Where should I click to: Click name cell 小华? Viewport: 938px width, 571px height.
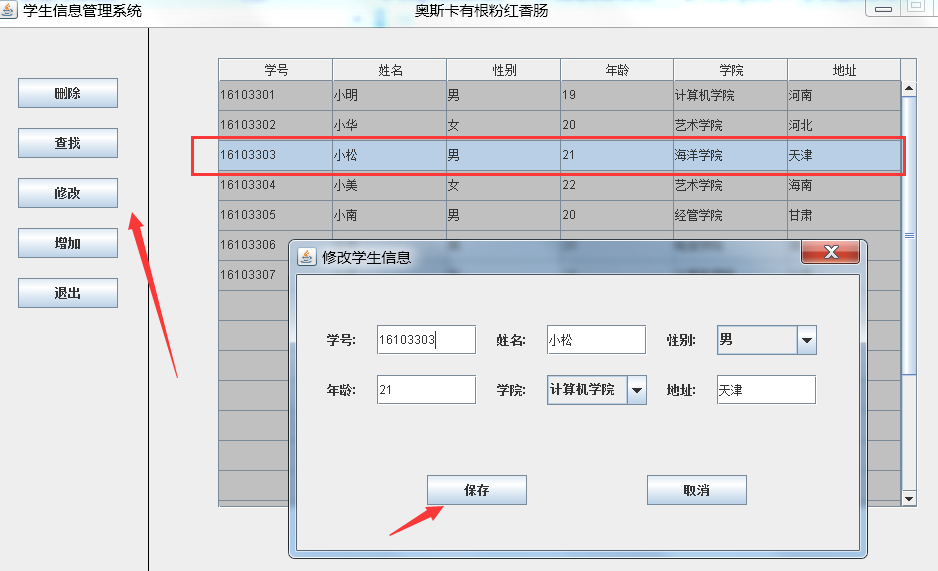pos(389,126)
